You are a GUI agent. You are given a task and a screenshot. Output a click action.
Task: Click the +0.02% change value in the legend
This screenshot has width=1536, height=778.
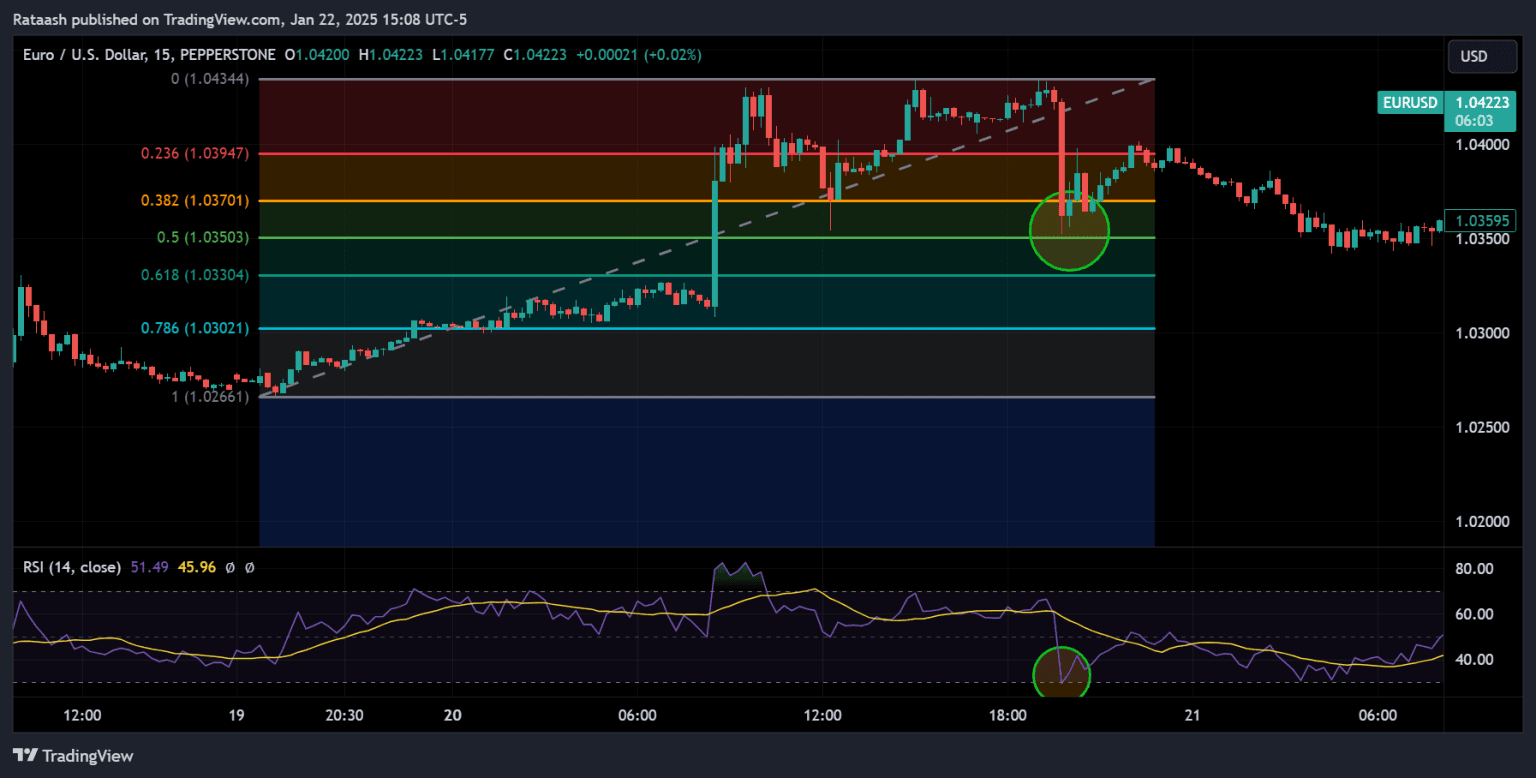click(x=672, y=55)
